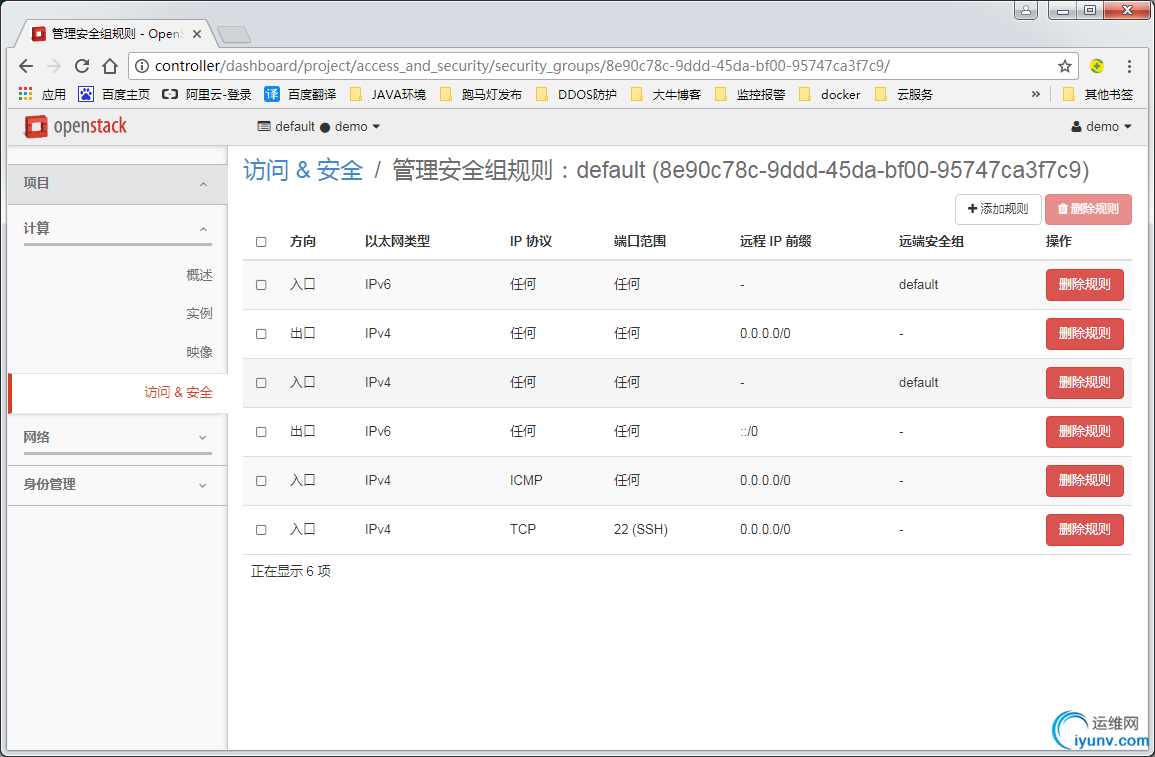Image resolution: width=1155 pixels, height=757 pixels.
Task: Go to browser home page icon
Action: [110, 66]
